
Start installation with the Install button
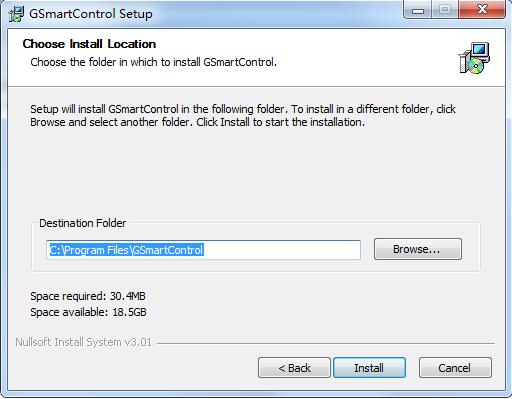[369, 368]
